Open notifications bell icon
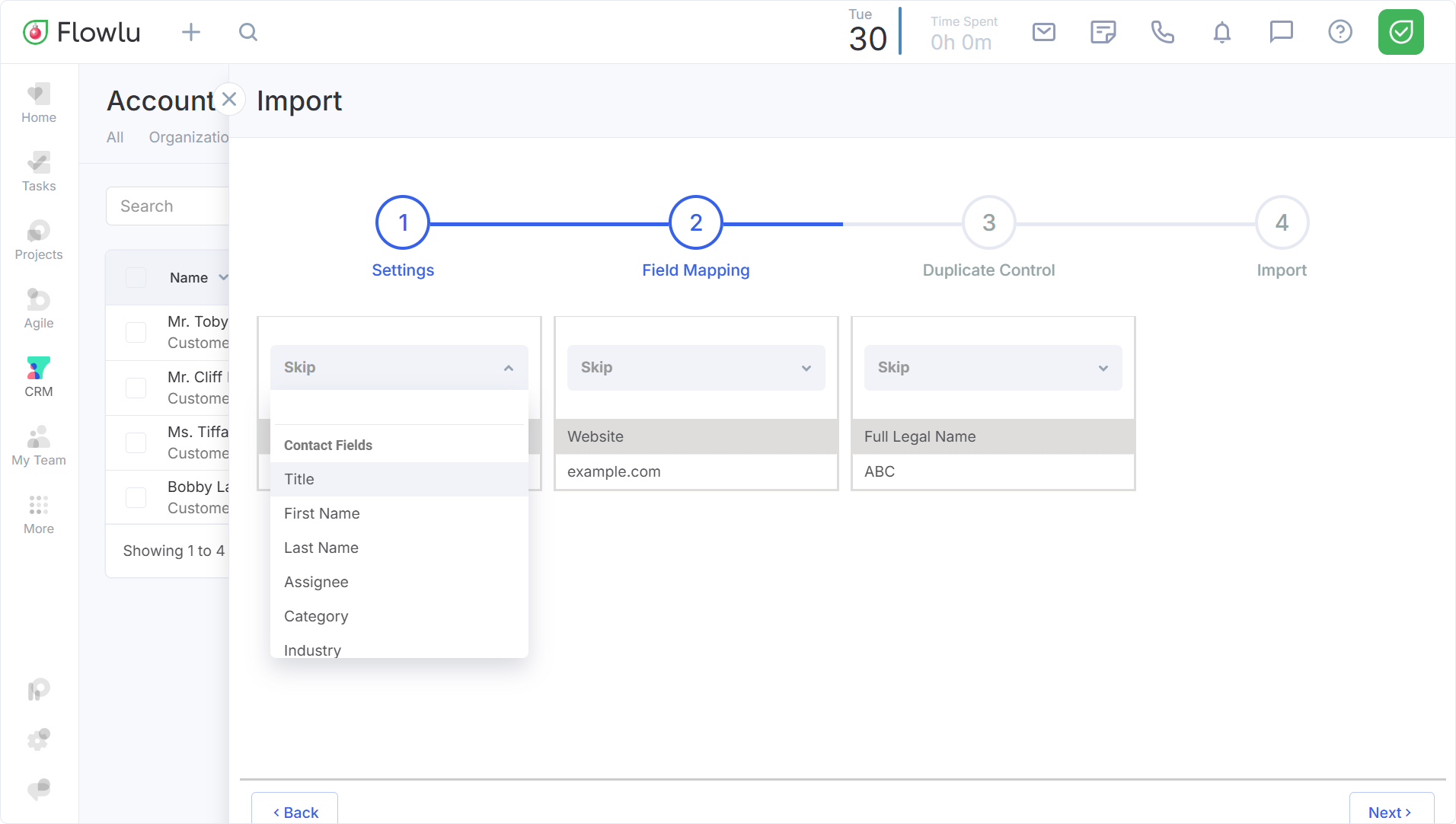This screenshot has width=1456, height=824. tap(1221, 32)
